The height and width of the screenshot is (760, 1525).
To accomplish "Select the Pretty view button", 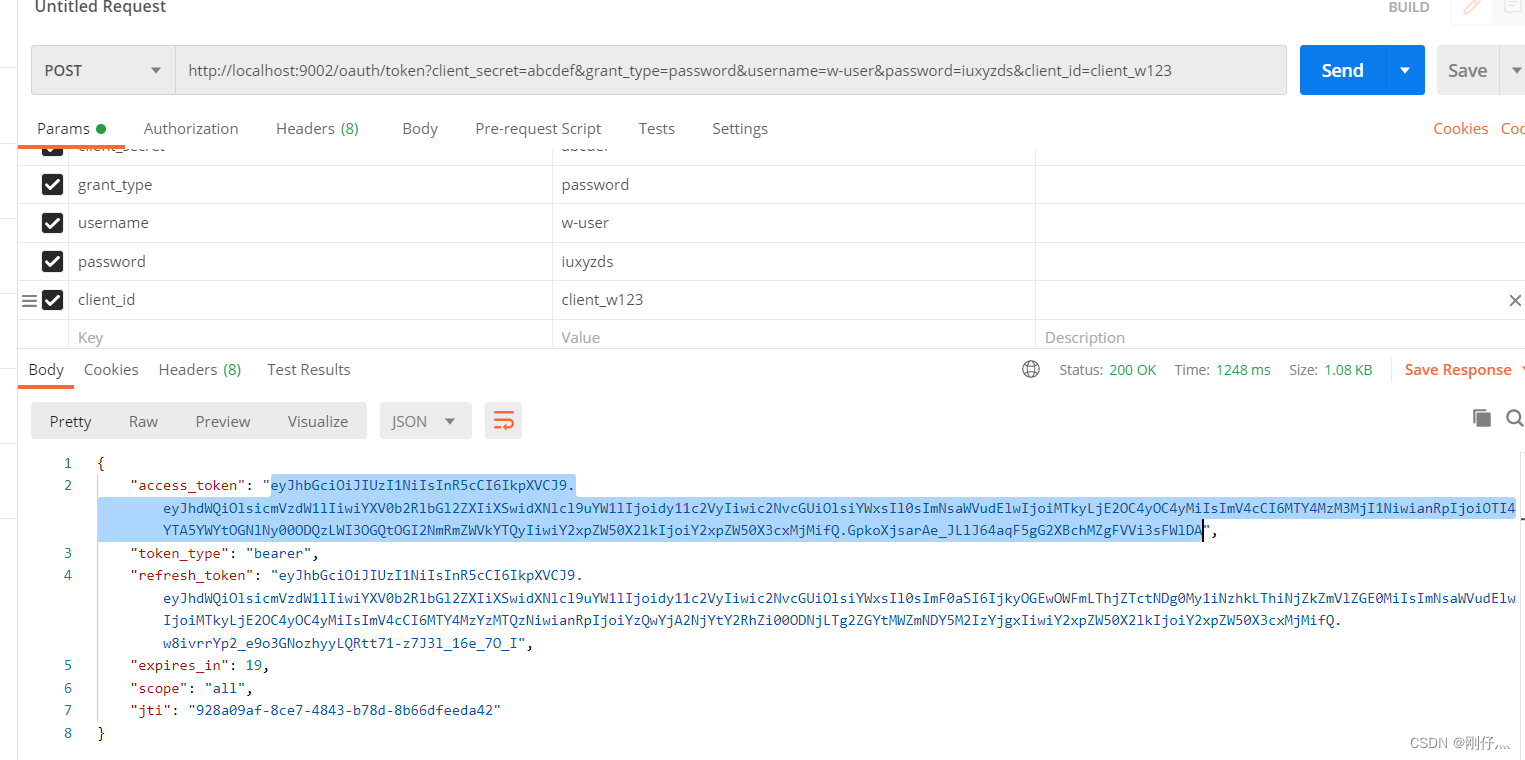I will point(70,421).
